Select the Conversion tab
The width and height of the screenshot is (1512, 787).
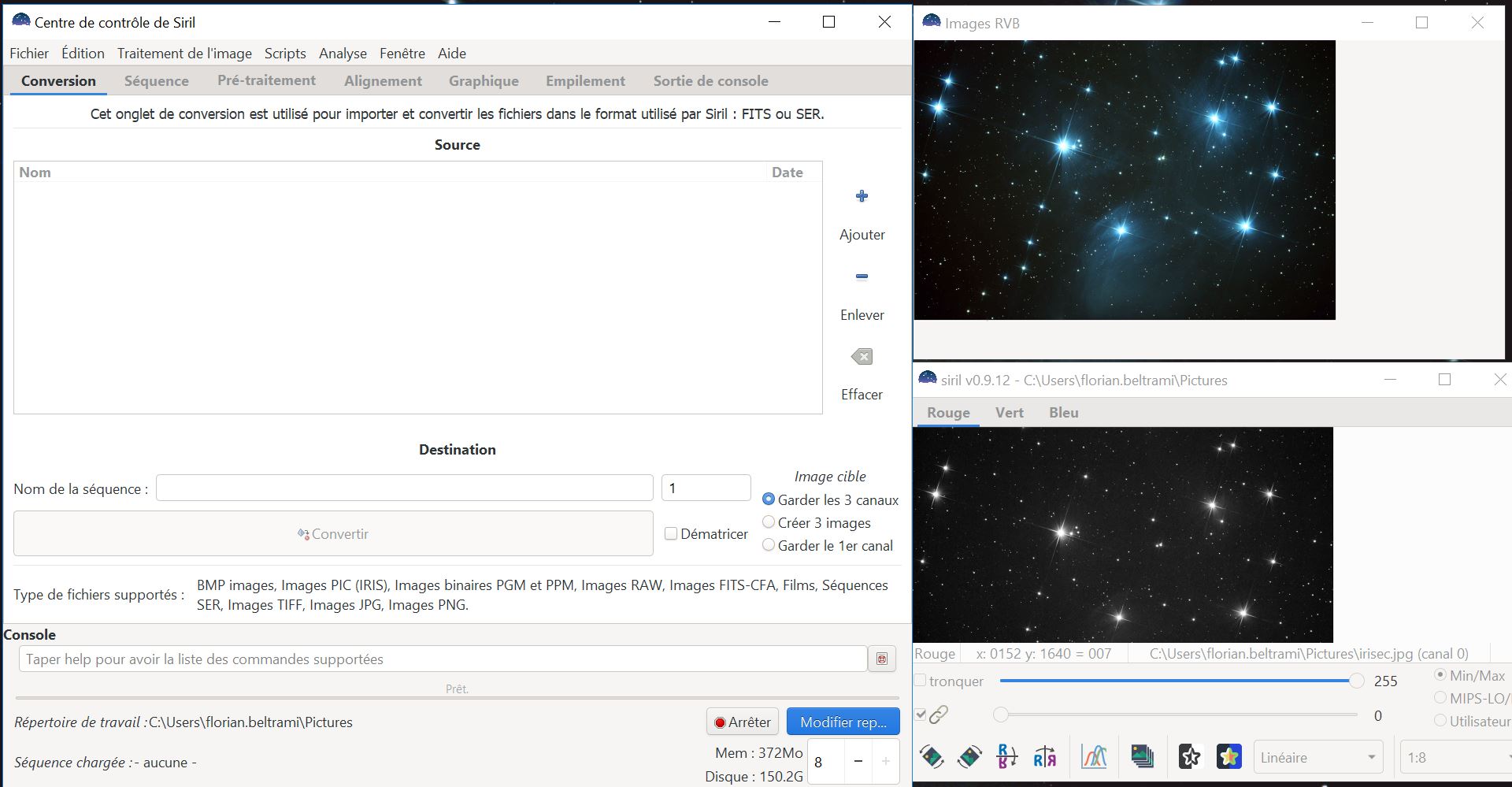(58, 81)
